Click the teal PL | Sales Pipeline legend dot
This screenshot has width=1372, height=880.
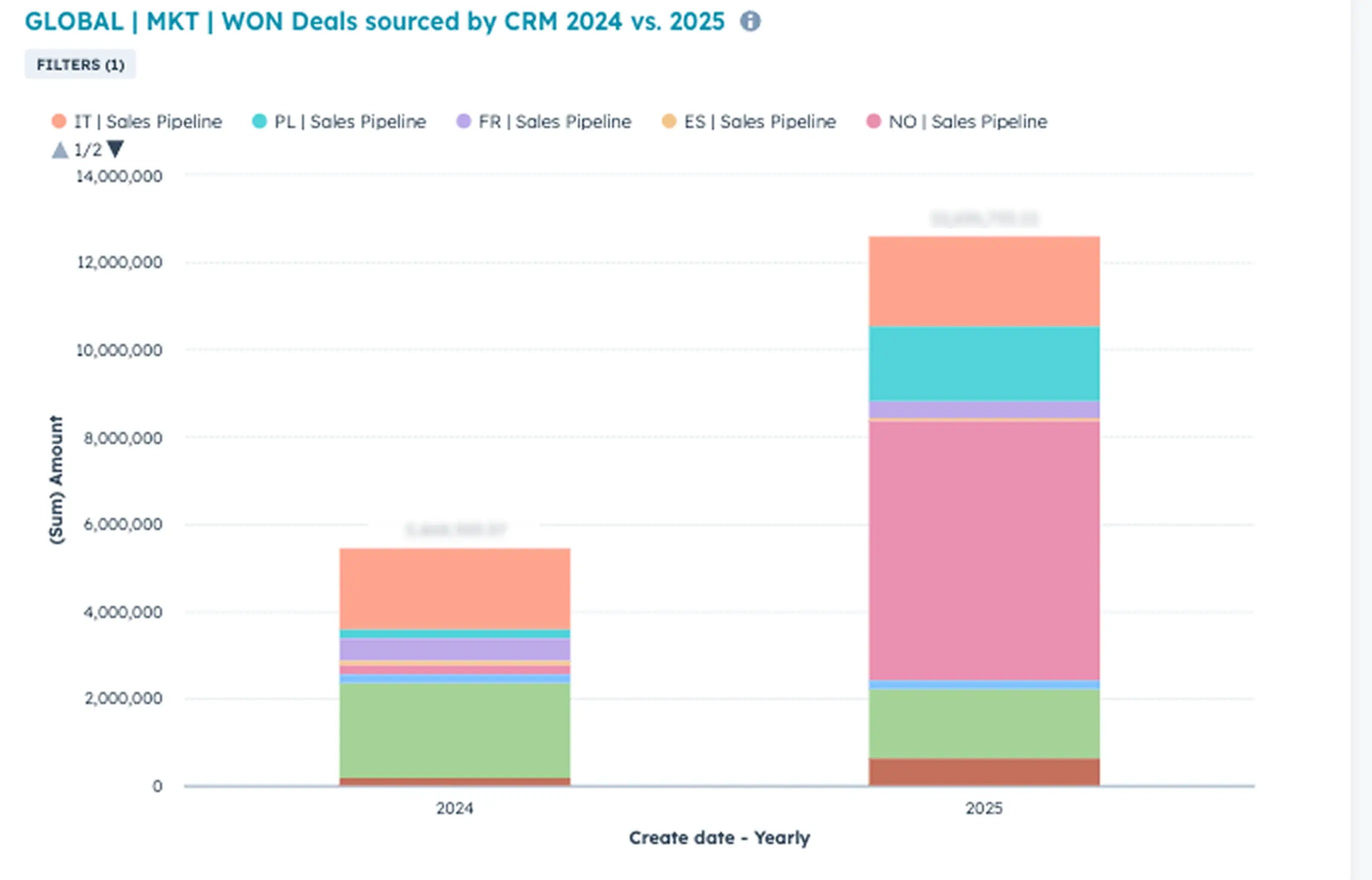[x=260, y=121]
